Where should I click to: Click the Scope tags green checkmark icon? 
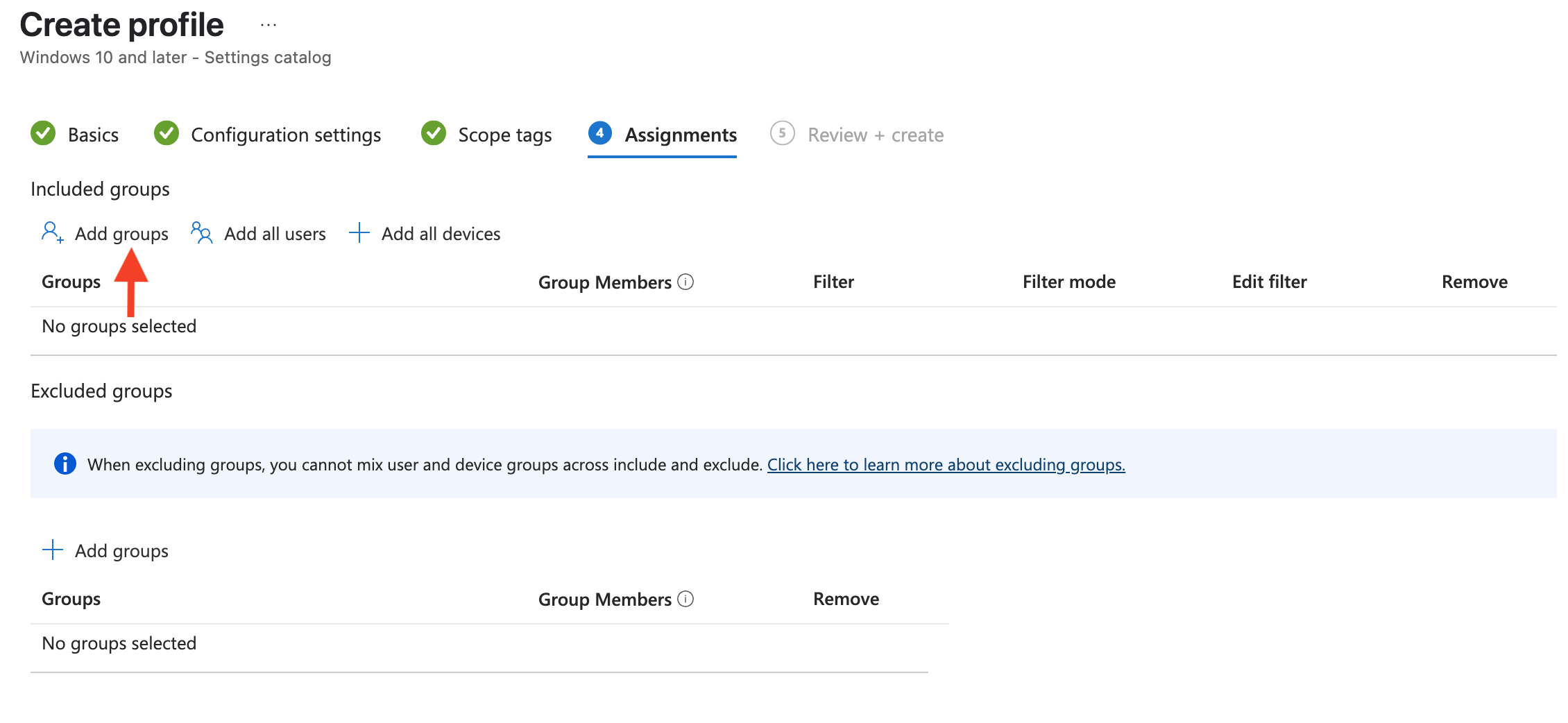pyautogui.click(x=434, y=133)
